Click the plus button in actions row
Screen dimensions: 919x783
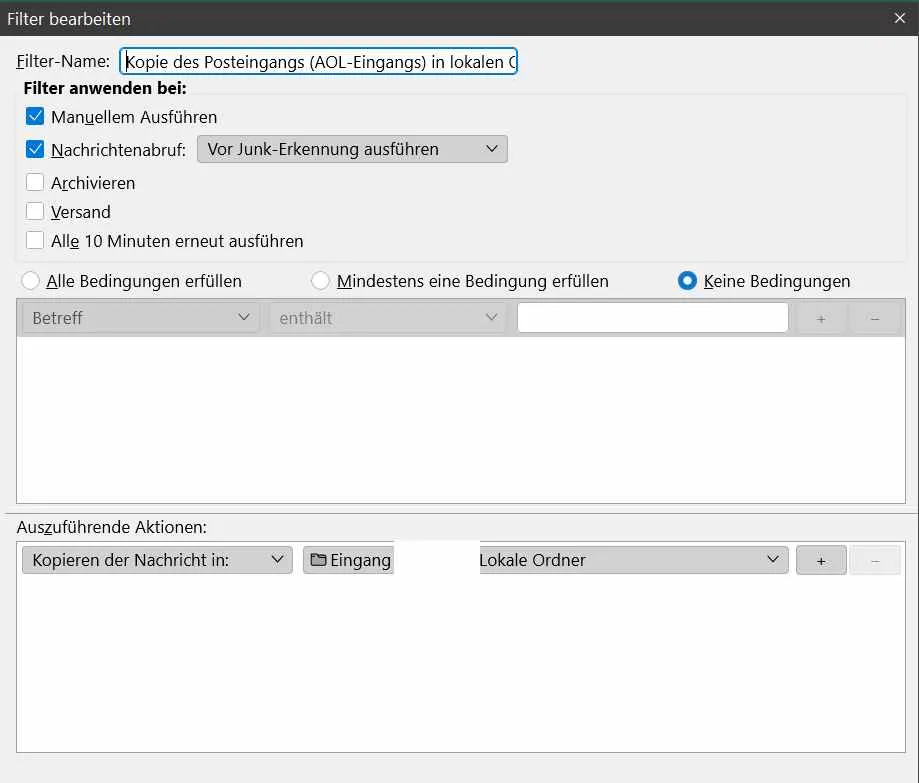pyautogui.click(x=821, y=560)
